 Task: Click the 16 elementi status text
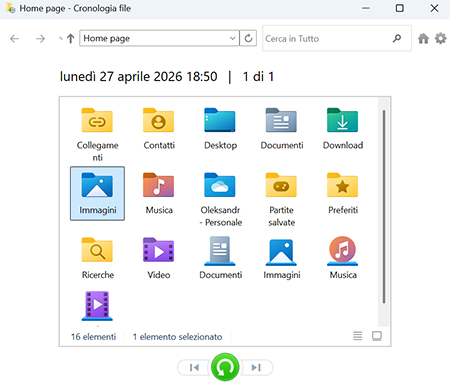point(93,337)
